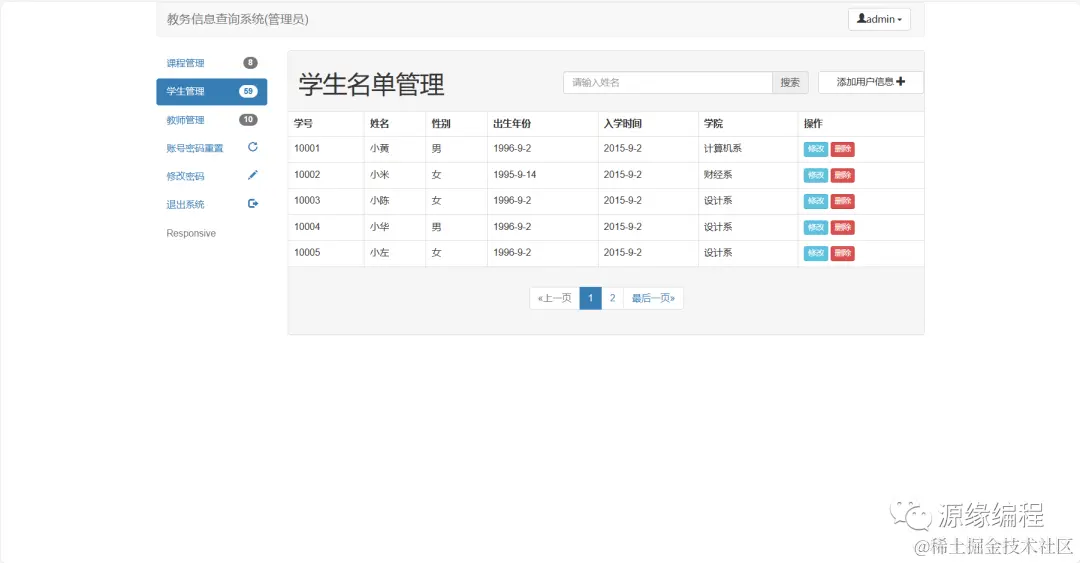
Task: Click the blue 修改 button for student 10004
Action: point(816,227)
